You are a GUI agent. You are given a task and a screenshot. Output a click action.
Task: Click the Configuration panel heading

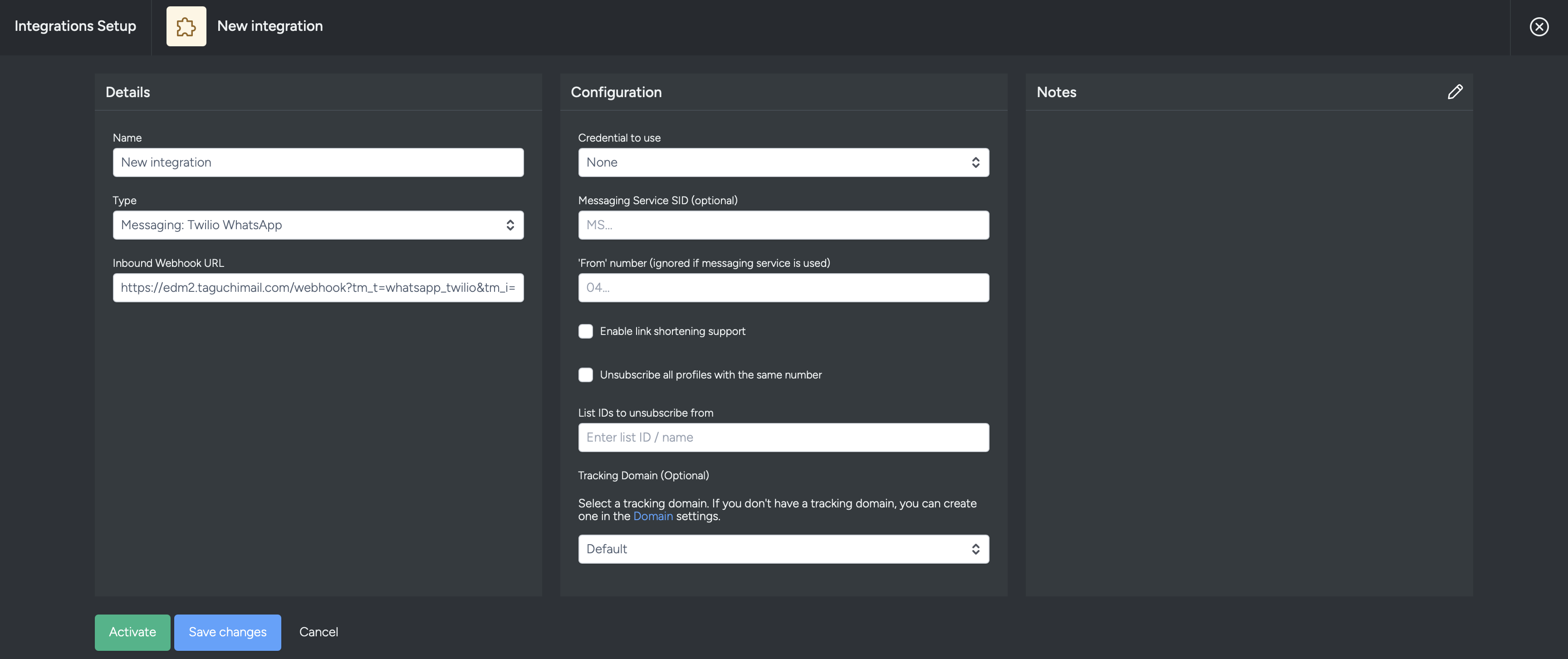tap(616, 92)
